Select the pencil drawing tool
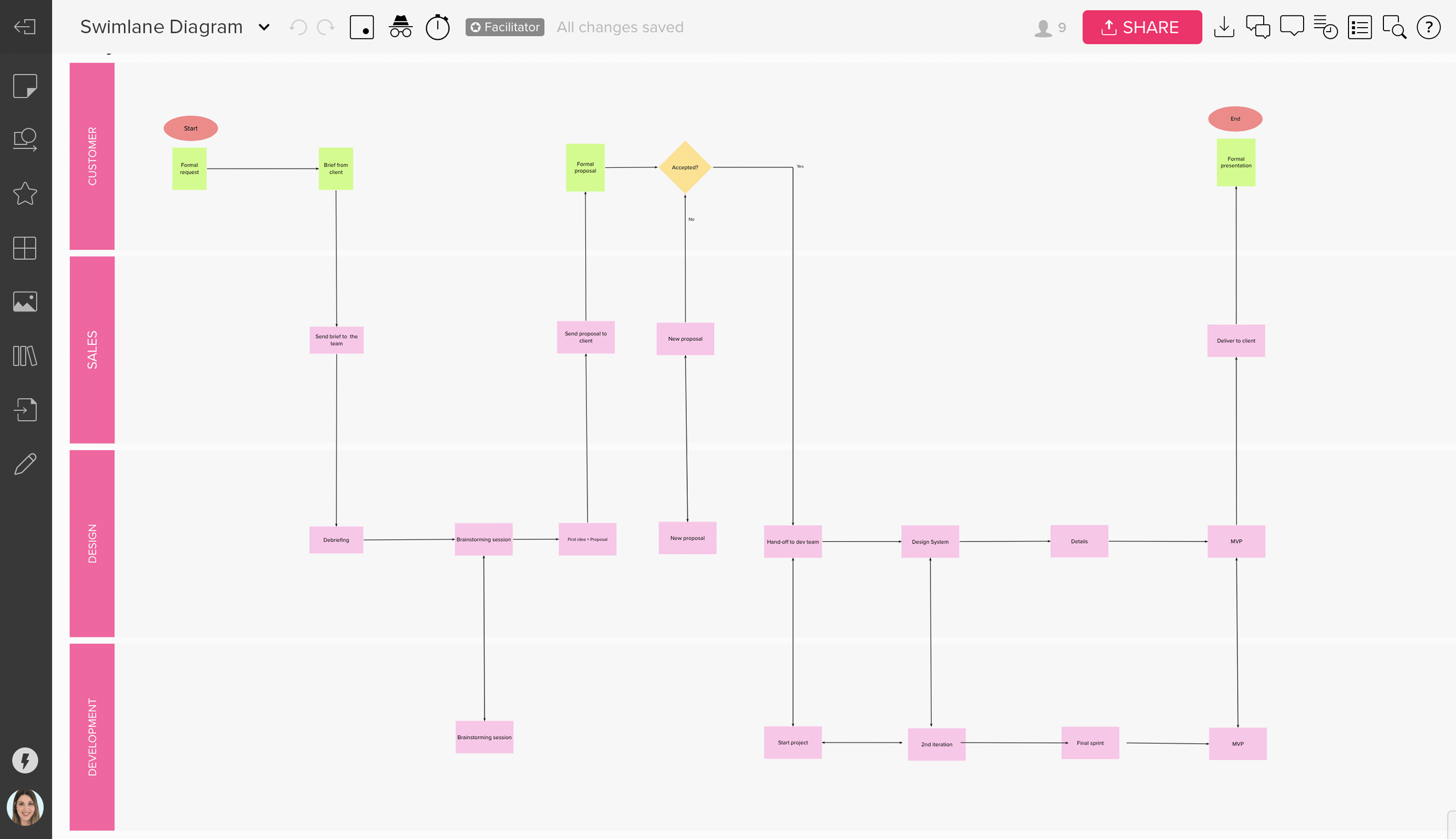The width and height of the screenshot is (1456, 839). (x=25, y=463)
